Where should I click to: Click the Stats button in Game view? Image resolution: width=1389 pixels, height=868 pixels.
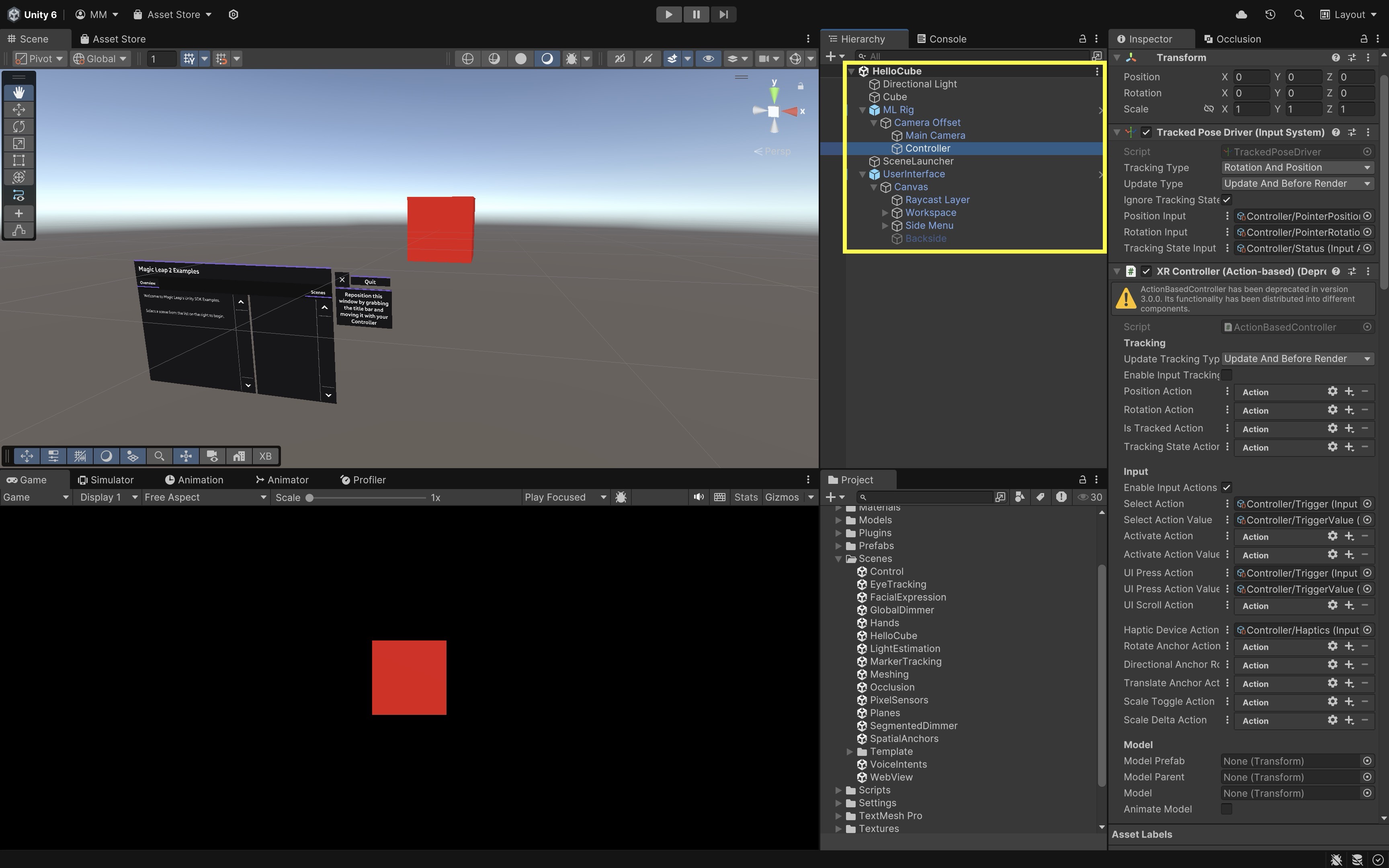[746, 497]
